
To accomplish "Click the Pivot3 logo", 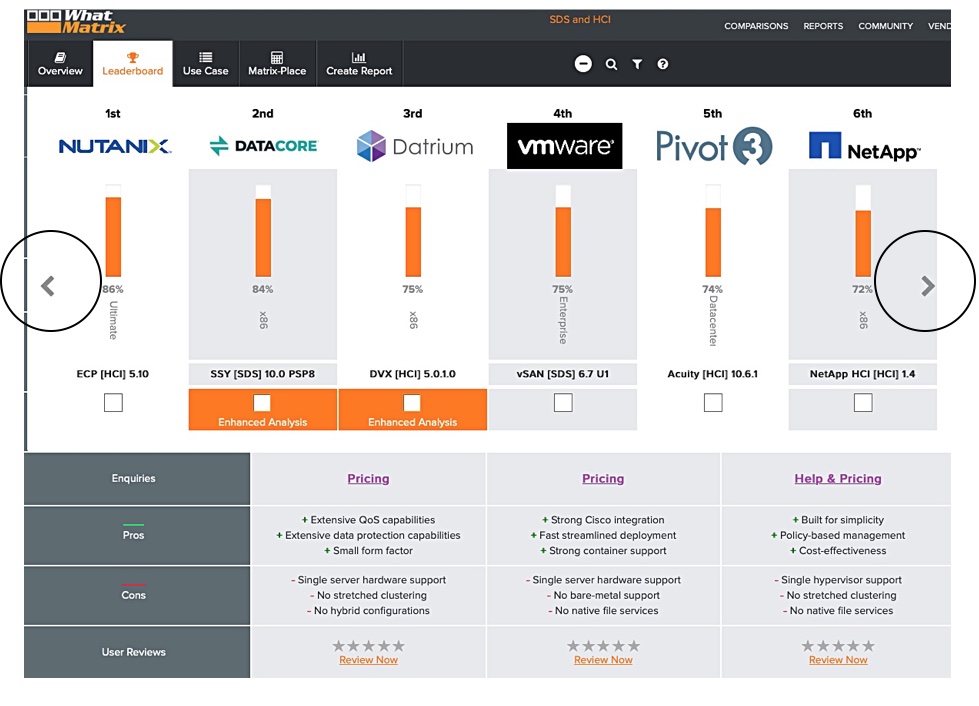I will (714, 146).
